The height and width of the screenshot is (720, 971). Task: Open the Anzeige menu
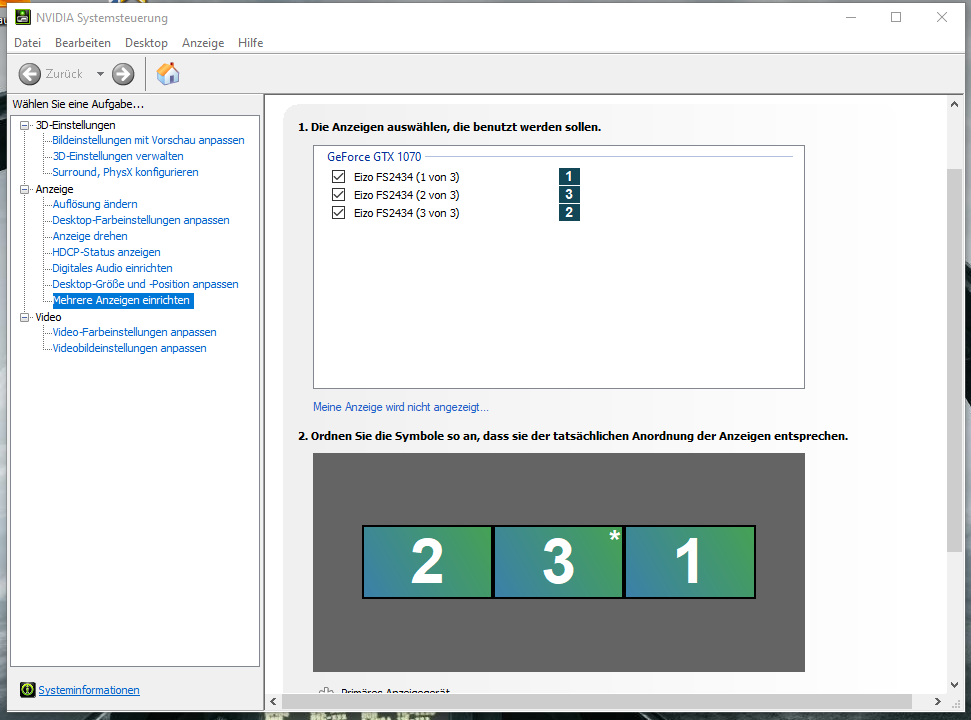coord(203,43)
